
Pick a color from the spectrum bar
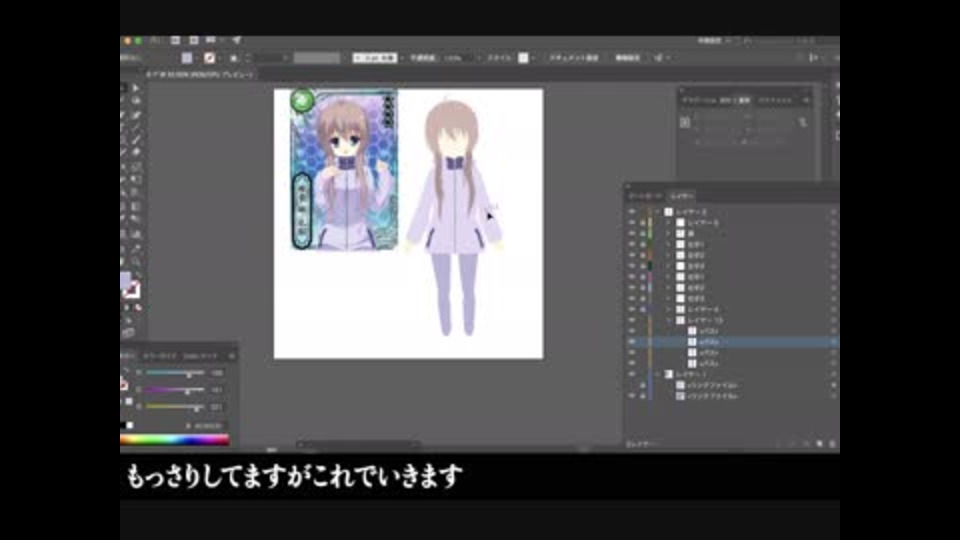point(174,439)
